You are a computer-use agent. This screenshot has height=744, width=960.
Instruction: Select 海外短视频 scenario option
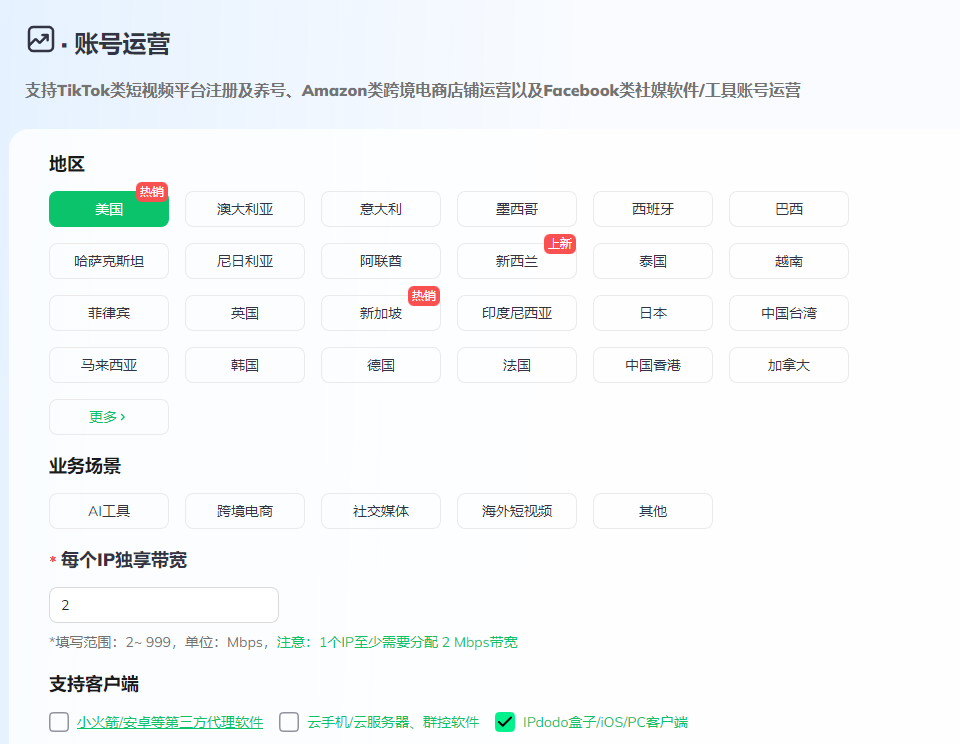tap(517, 511)
